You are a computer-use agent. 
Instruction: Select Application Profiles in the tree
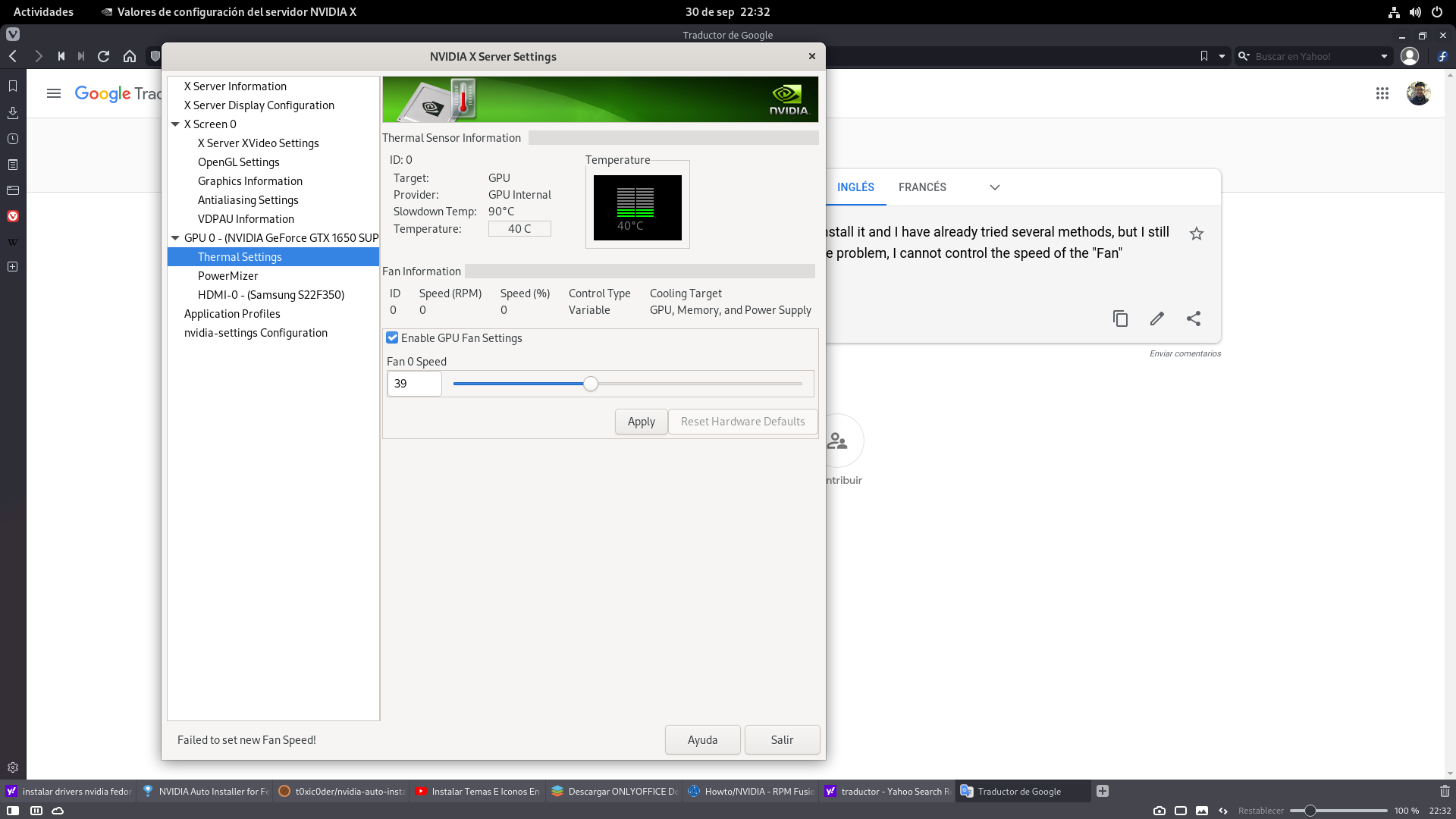pyautogui.click(x=231, y=314)
